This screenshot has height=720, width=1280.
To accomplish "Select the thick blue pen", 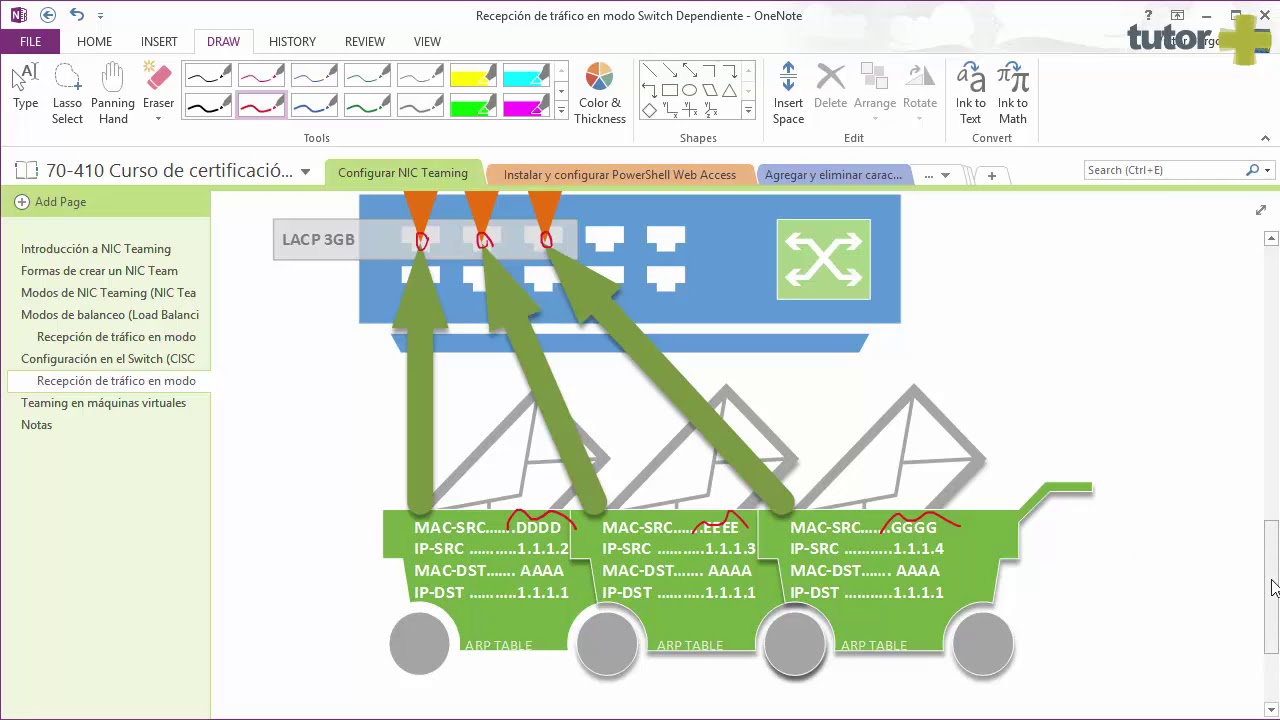I will [314, 105].
